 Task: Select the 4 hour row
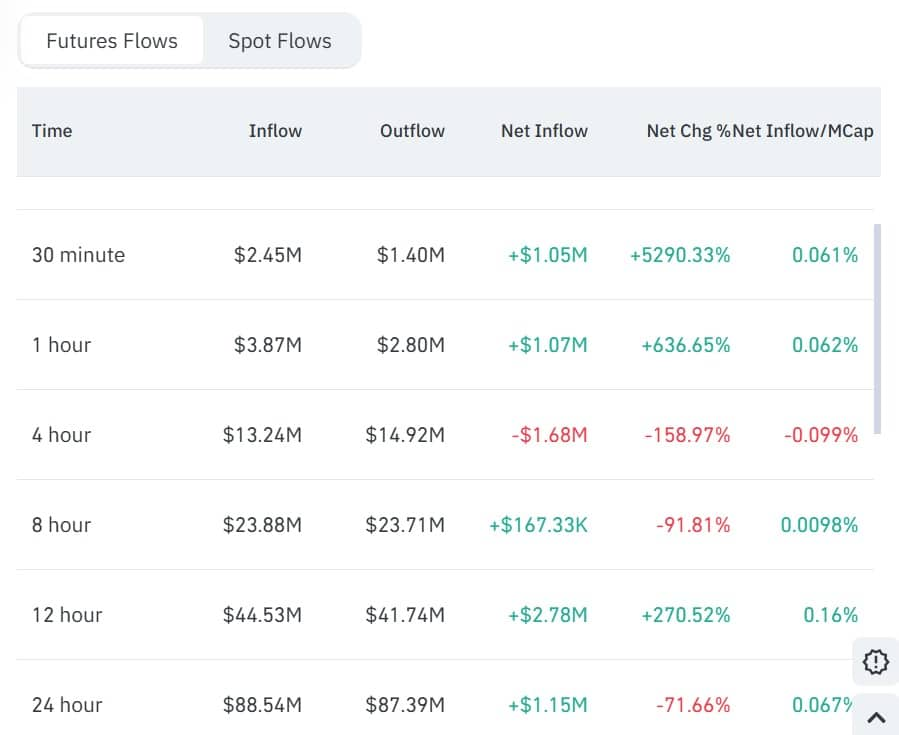tap(62, 435)
